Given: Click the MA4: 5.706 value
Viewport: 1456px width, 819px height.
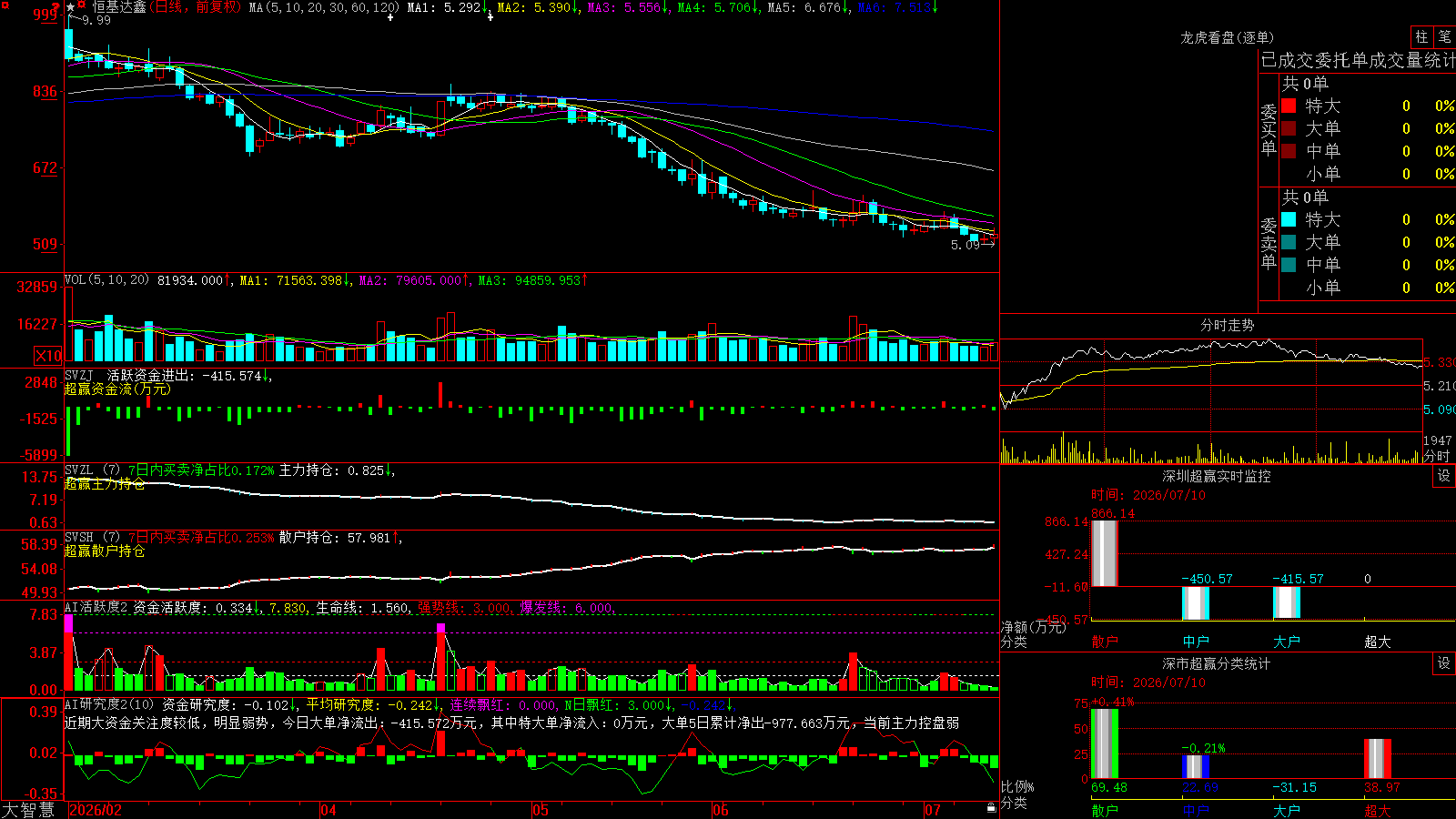Looking at the screenshot, I should click(x=718, y=7).
